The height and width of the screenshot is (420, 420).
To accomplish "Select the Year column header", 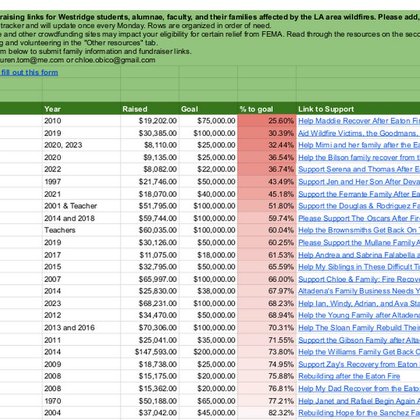I will [x=81, y=109].
